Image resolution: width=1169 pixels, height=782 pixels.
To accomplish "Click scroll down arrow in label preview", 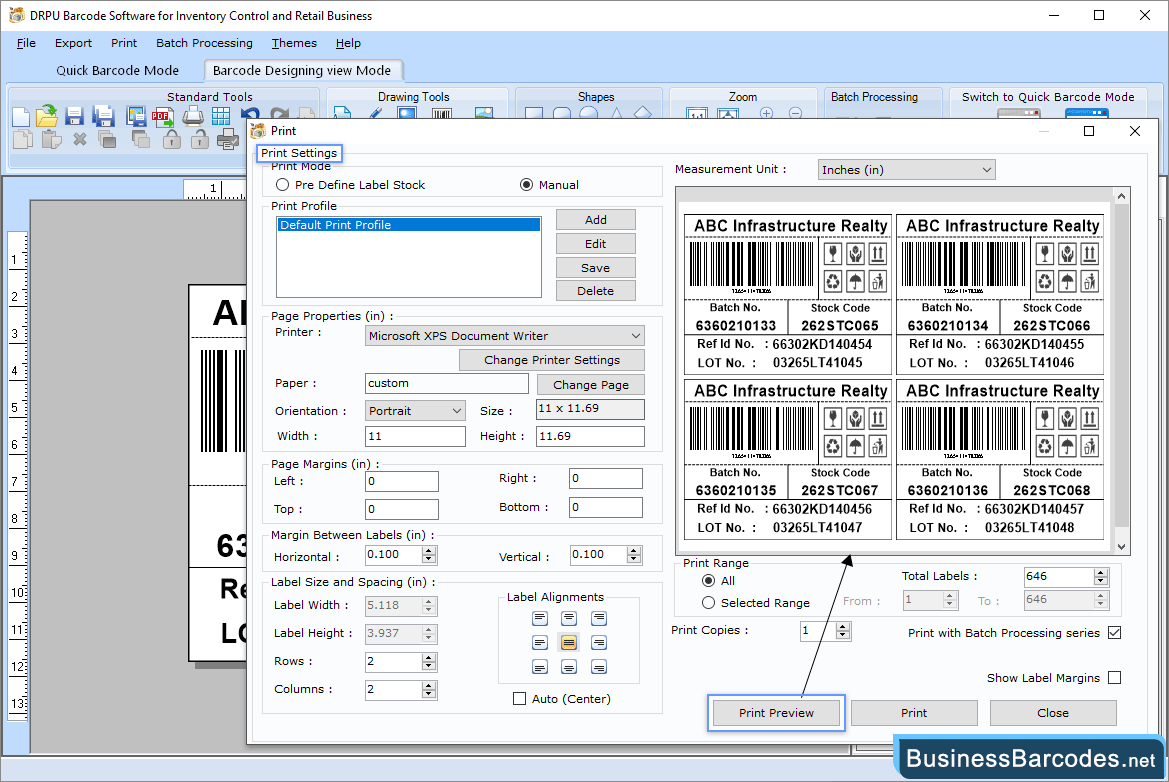I will (1122, 546).
